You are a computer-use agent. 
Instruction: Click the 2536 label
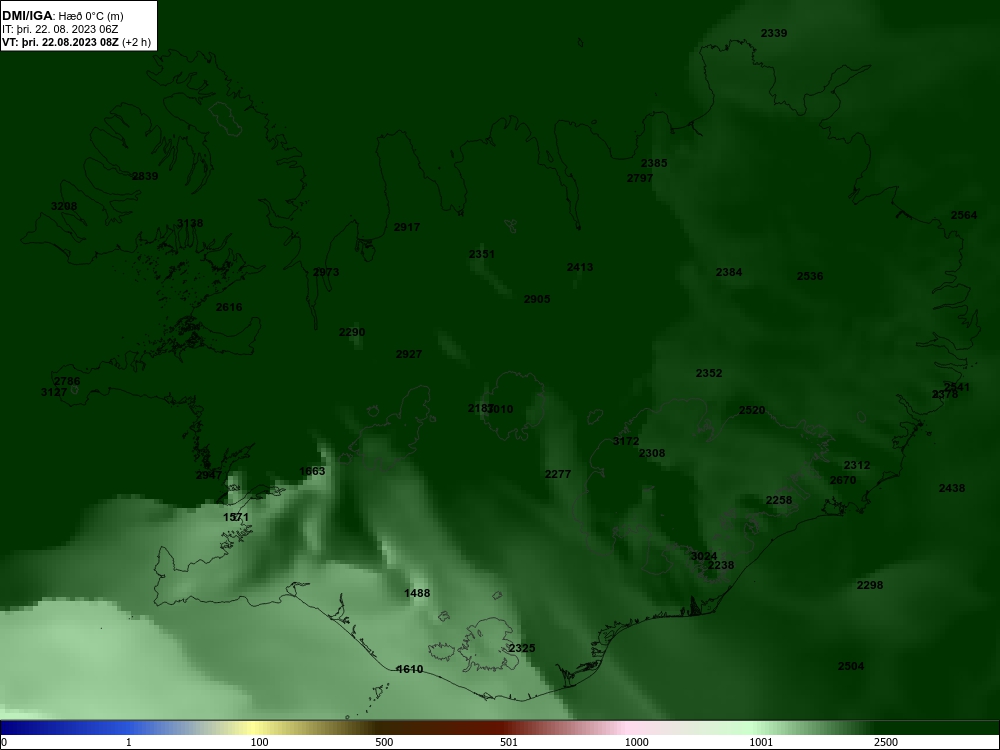(810, 276)
